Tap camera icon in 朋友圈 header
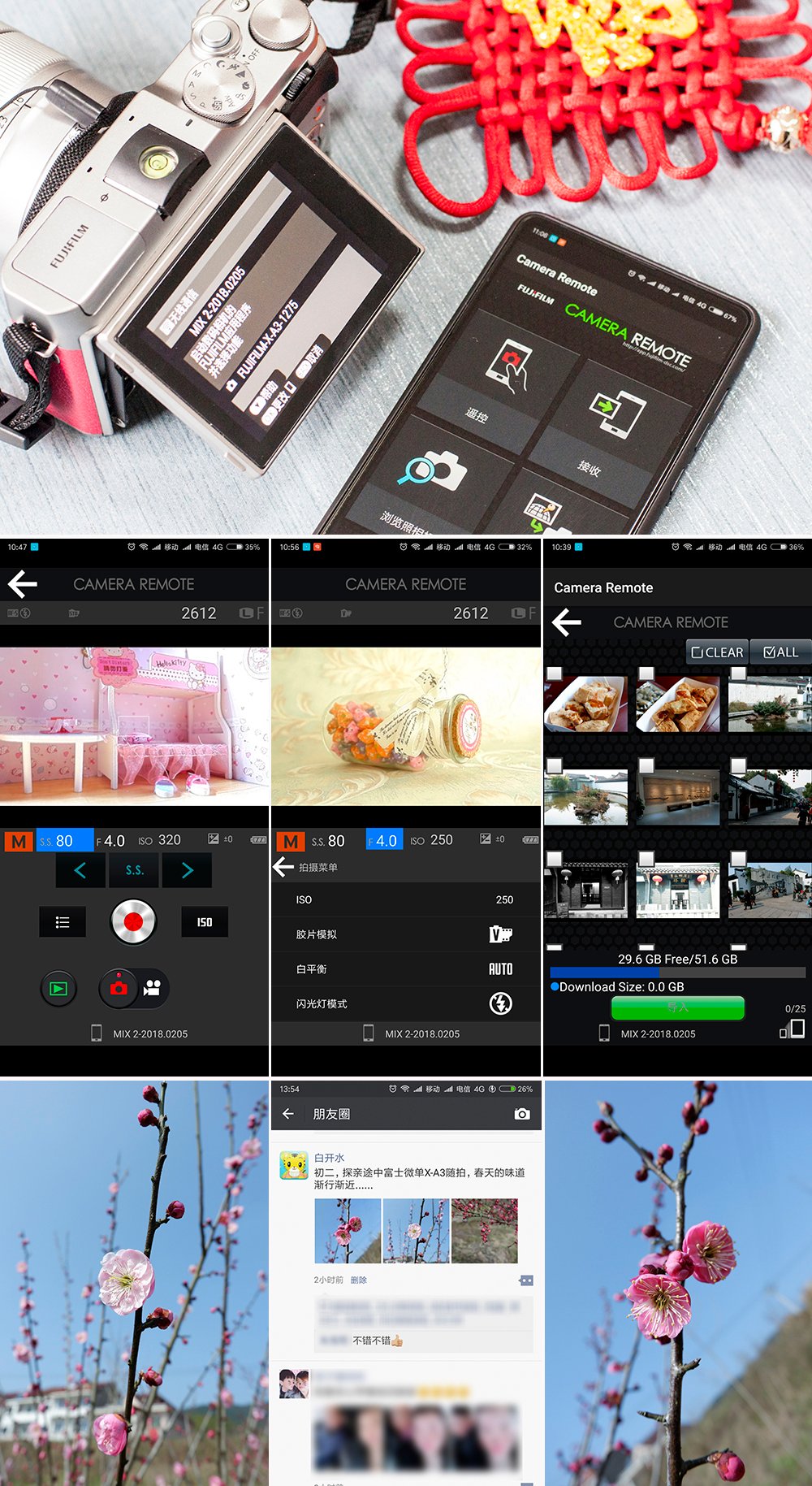812x1486 pixels. coord(522,1114)
